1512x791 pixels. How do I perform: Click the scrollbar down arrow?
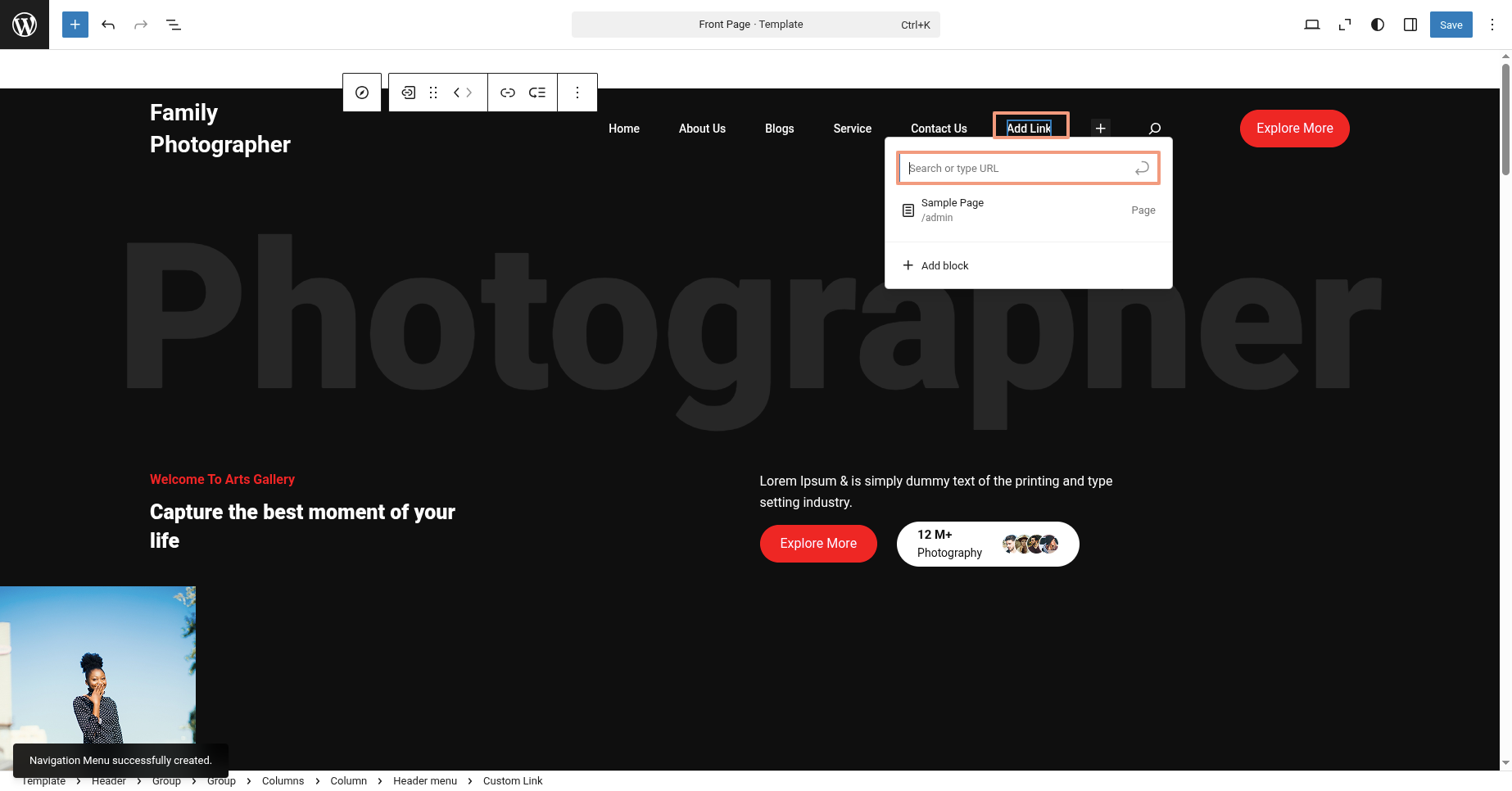pos(1505,763)
